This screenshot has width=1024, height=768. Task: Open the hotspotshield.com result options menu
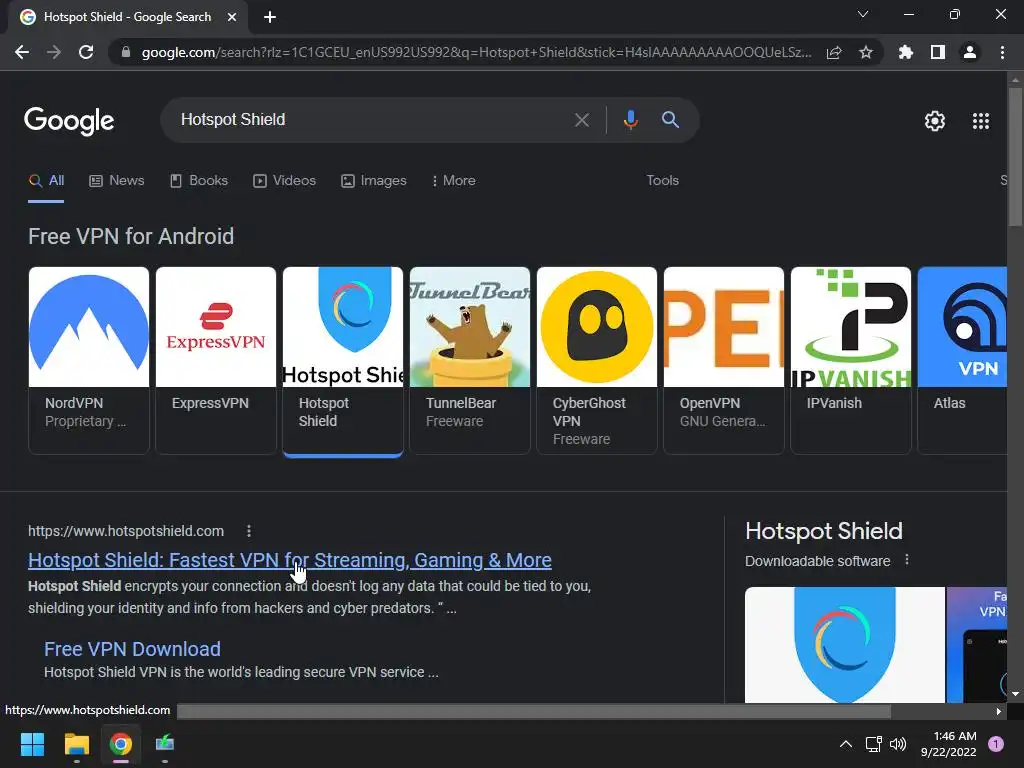click(249, 531)
